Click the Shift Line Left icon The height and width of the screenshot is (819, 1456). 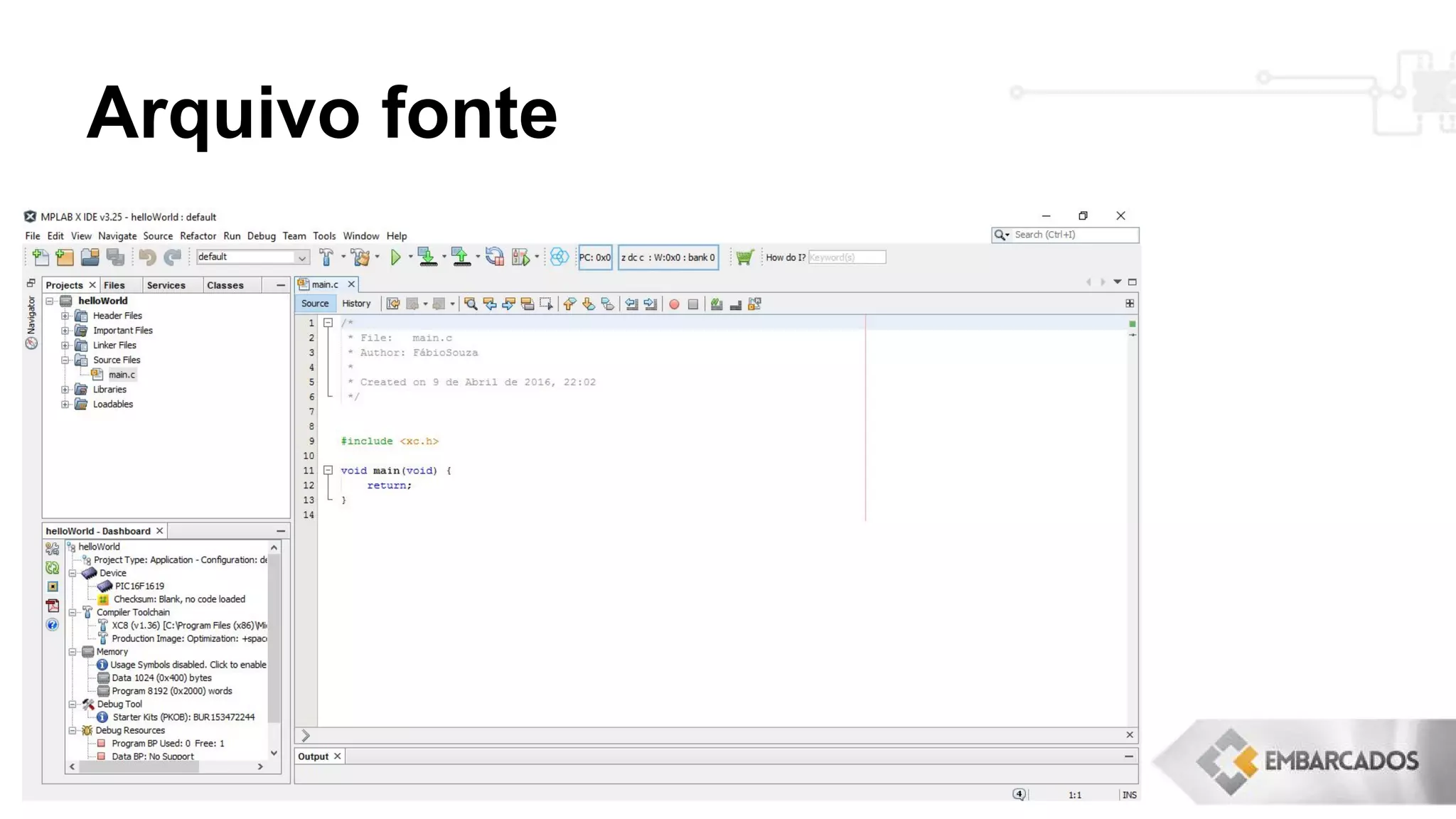point(631,304)
